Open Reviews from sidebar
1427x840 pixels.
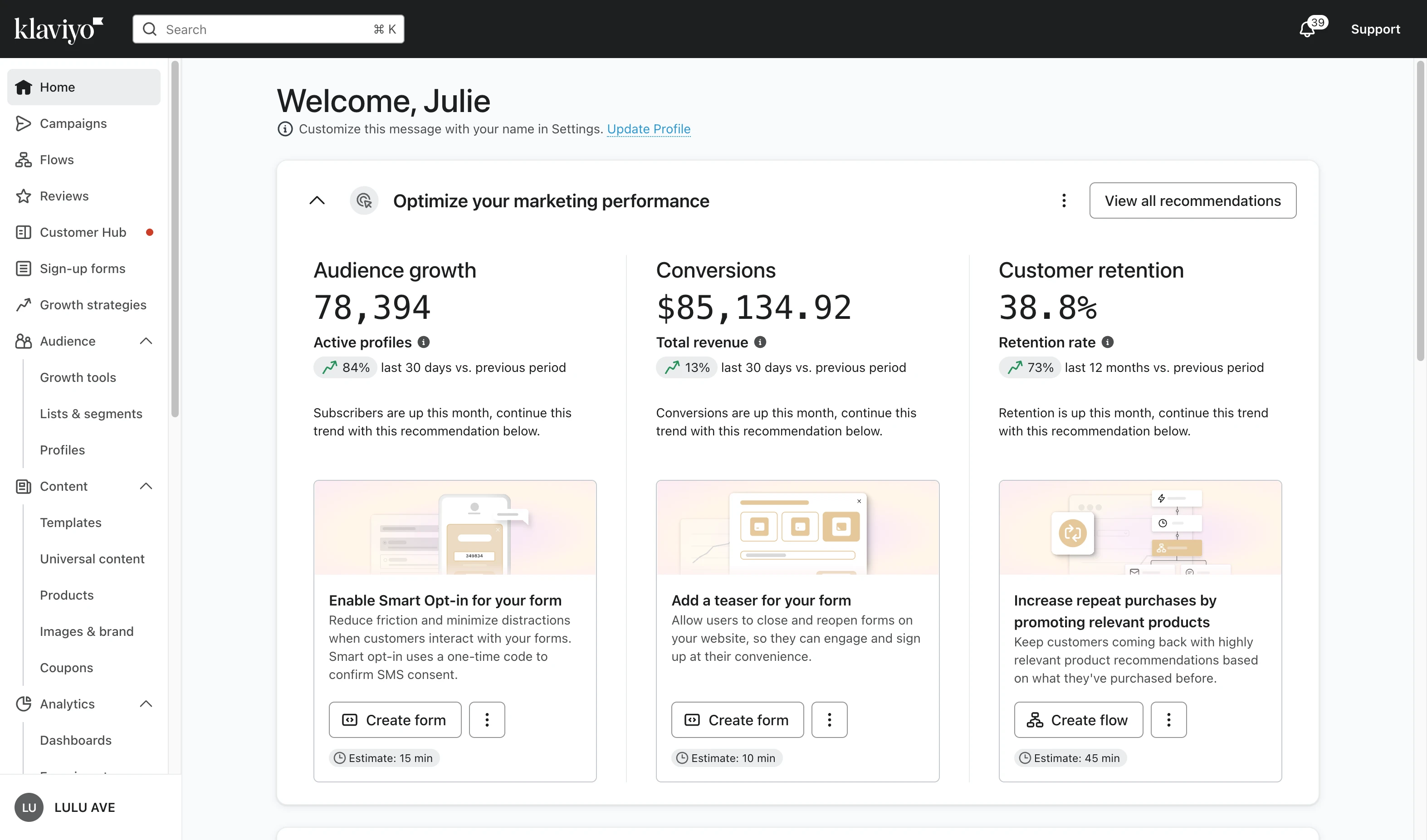(x=84, y=196)
